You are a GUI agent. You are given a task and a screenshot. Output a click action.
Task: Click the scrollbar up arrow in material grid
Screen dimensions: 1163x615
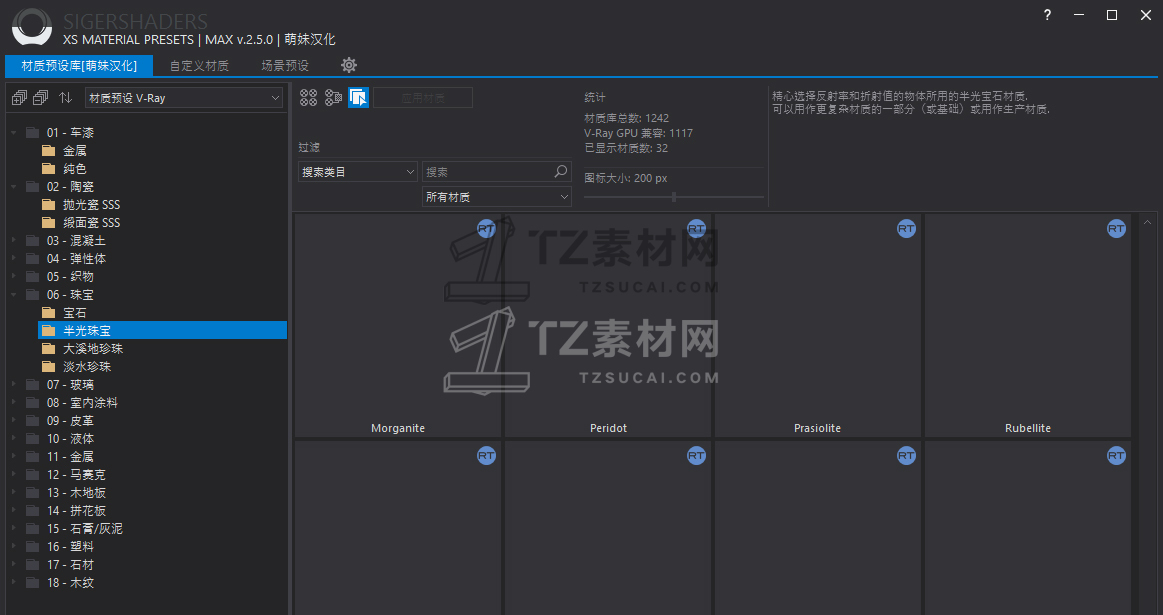click(x=1147, y=223)
